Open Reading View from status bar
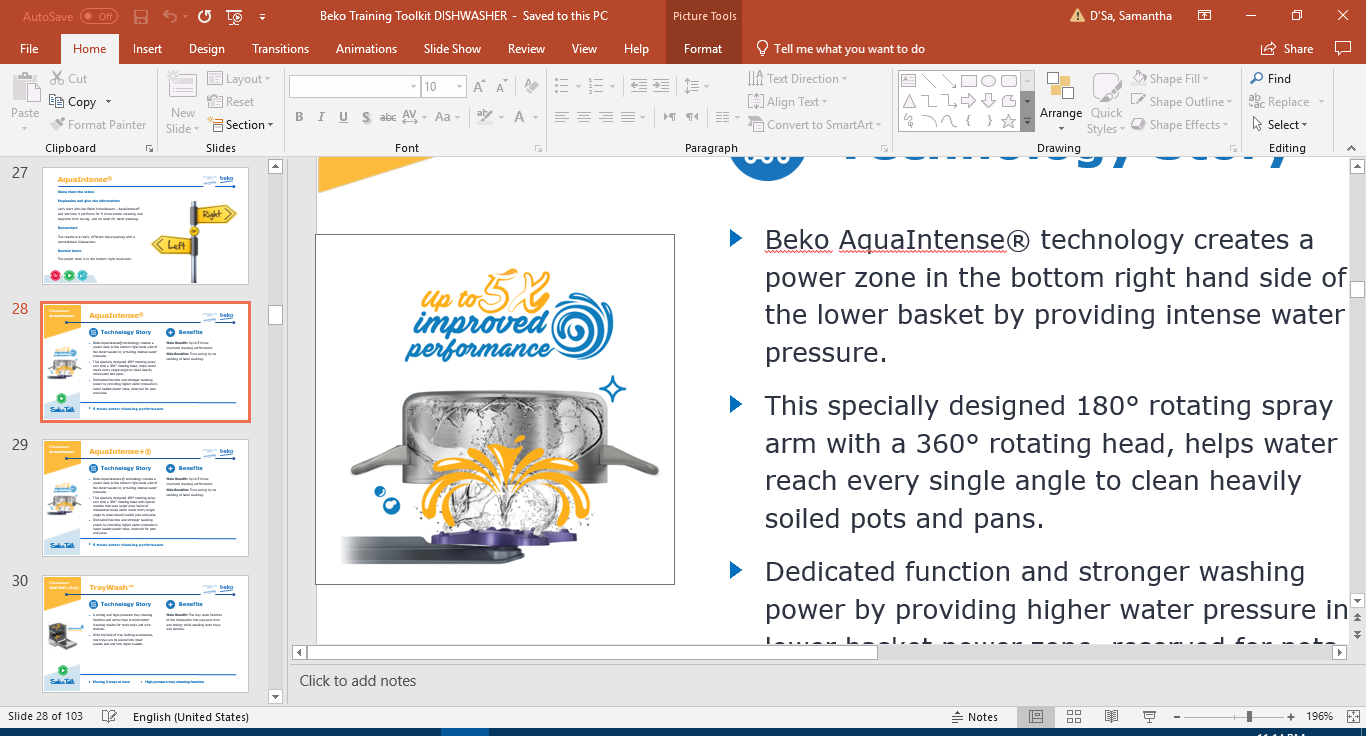Screen dimensions: 1366x736 pyautogui.click(x=1109, y=717)
